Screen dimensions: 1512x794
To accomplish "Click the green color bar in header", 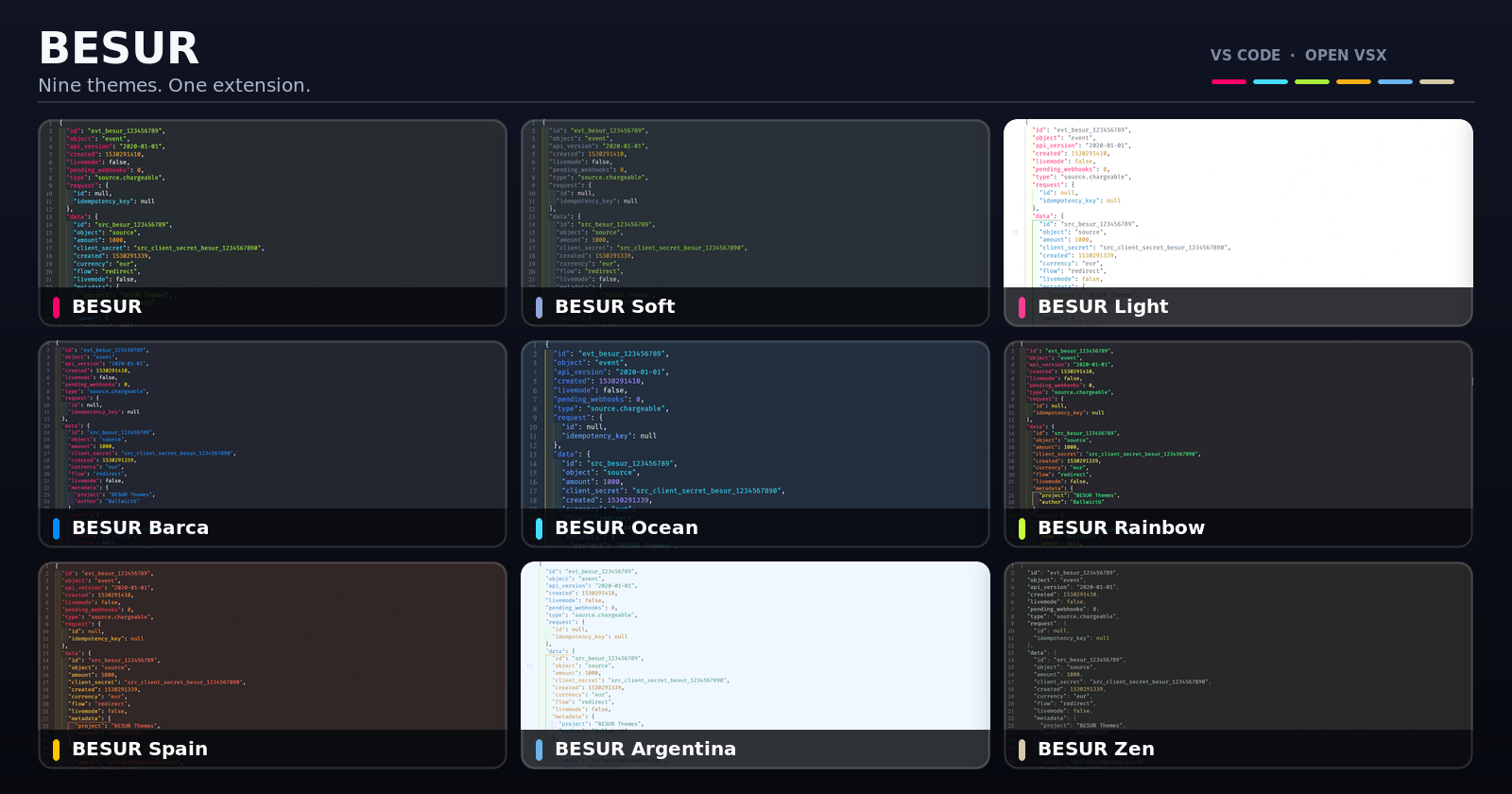I will 1312,82.
